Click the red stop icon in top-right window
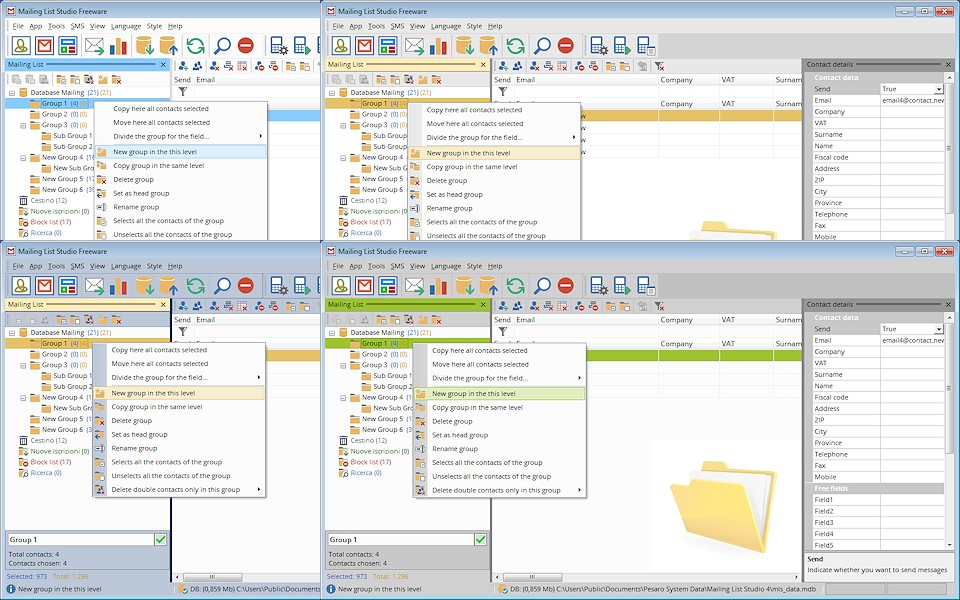 point(566,45)
